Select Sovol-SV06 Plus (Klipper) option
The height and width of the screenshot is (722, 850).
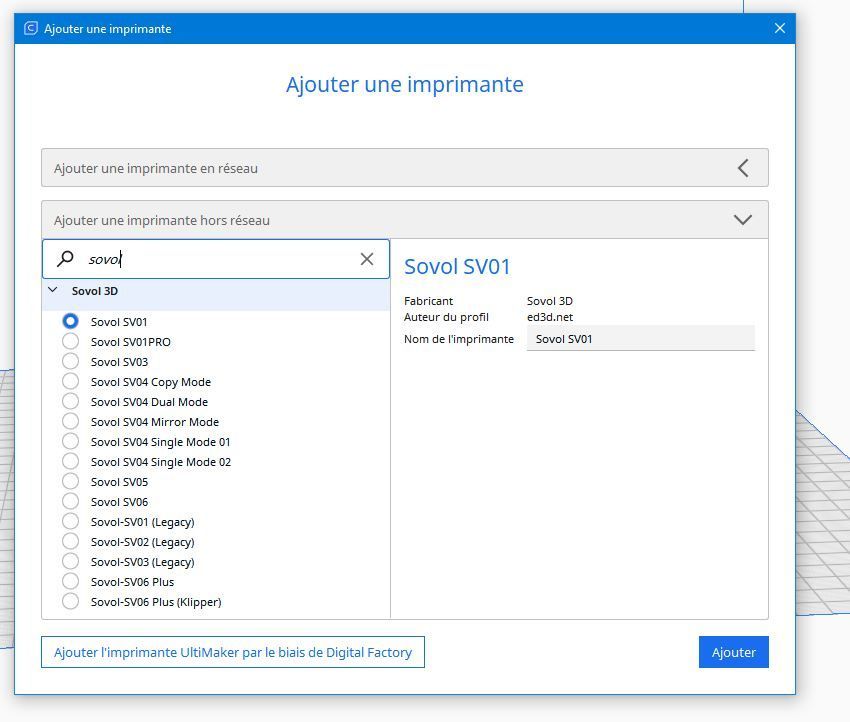(x=70, y=602)
